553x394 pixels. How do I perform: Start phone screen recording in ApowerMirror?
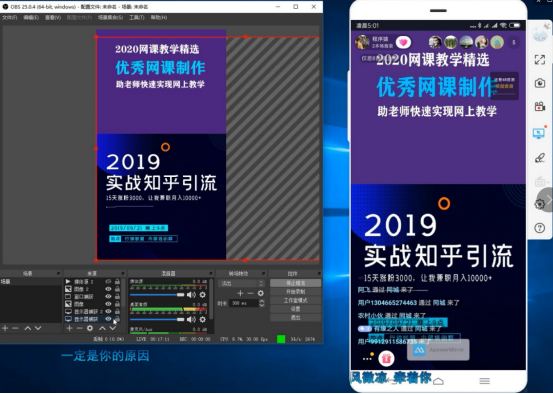coord(540,106)
